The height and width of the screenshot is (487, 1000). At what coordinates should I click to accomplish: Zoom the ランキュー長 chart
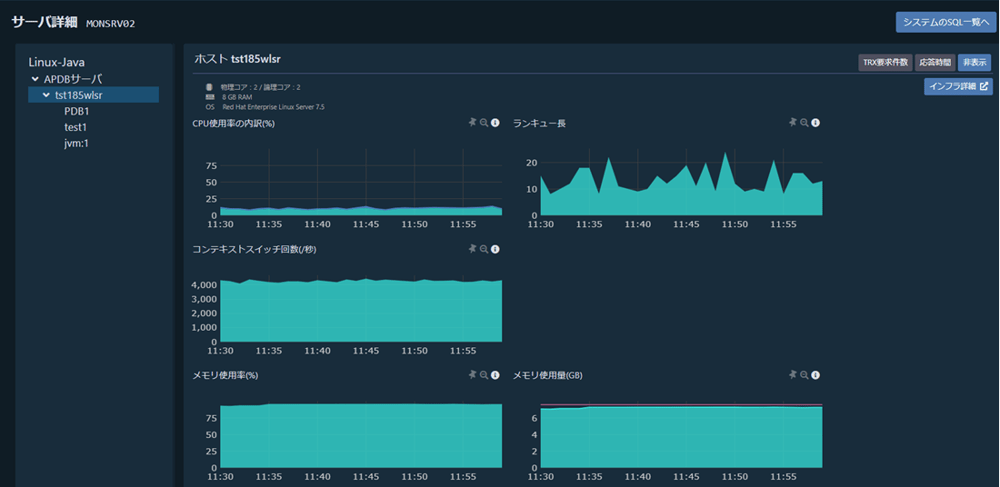(804, 123)
